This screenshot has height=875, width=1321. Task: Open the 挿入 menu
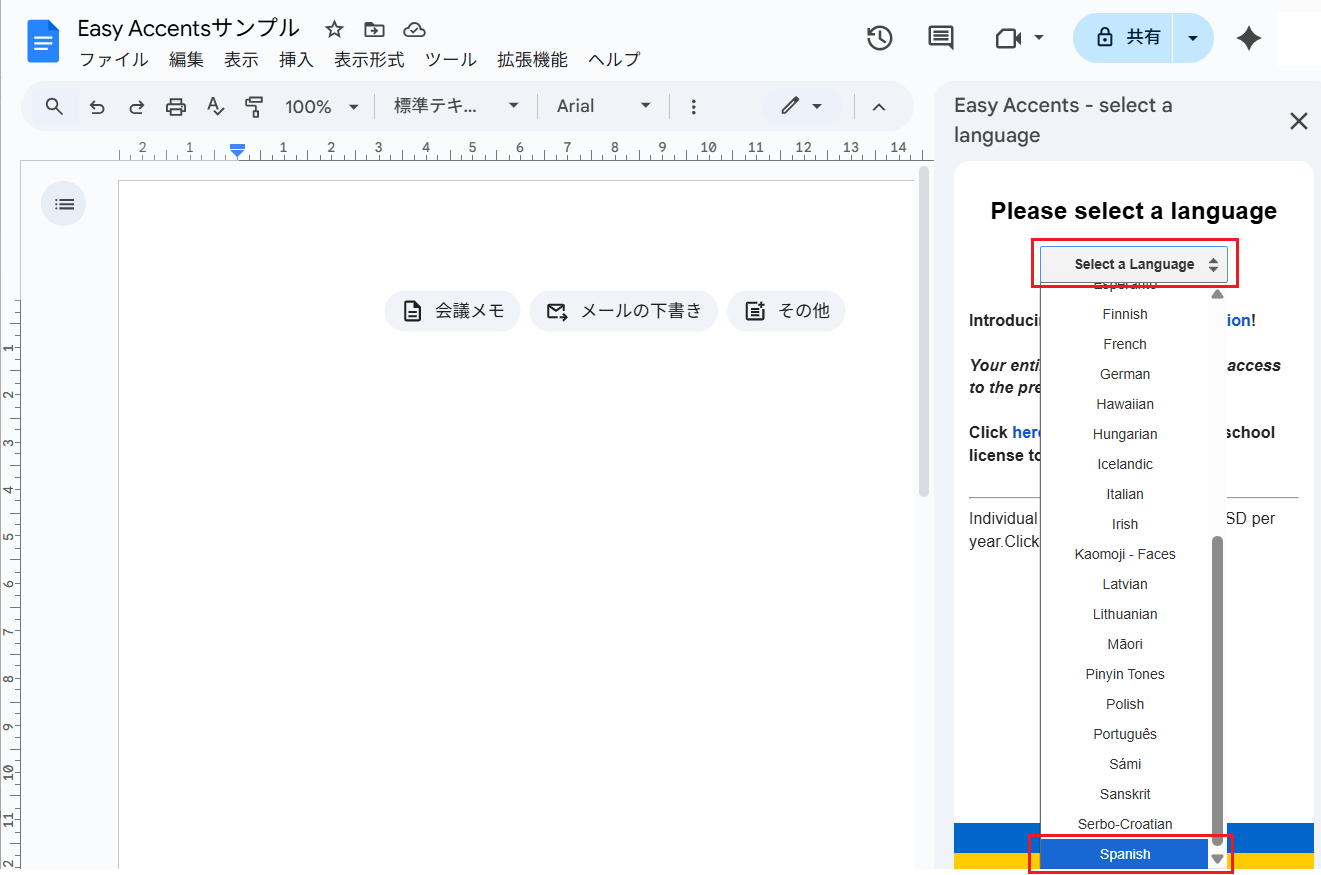click(296, 60)
